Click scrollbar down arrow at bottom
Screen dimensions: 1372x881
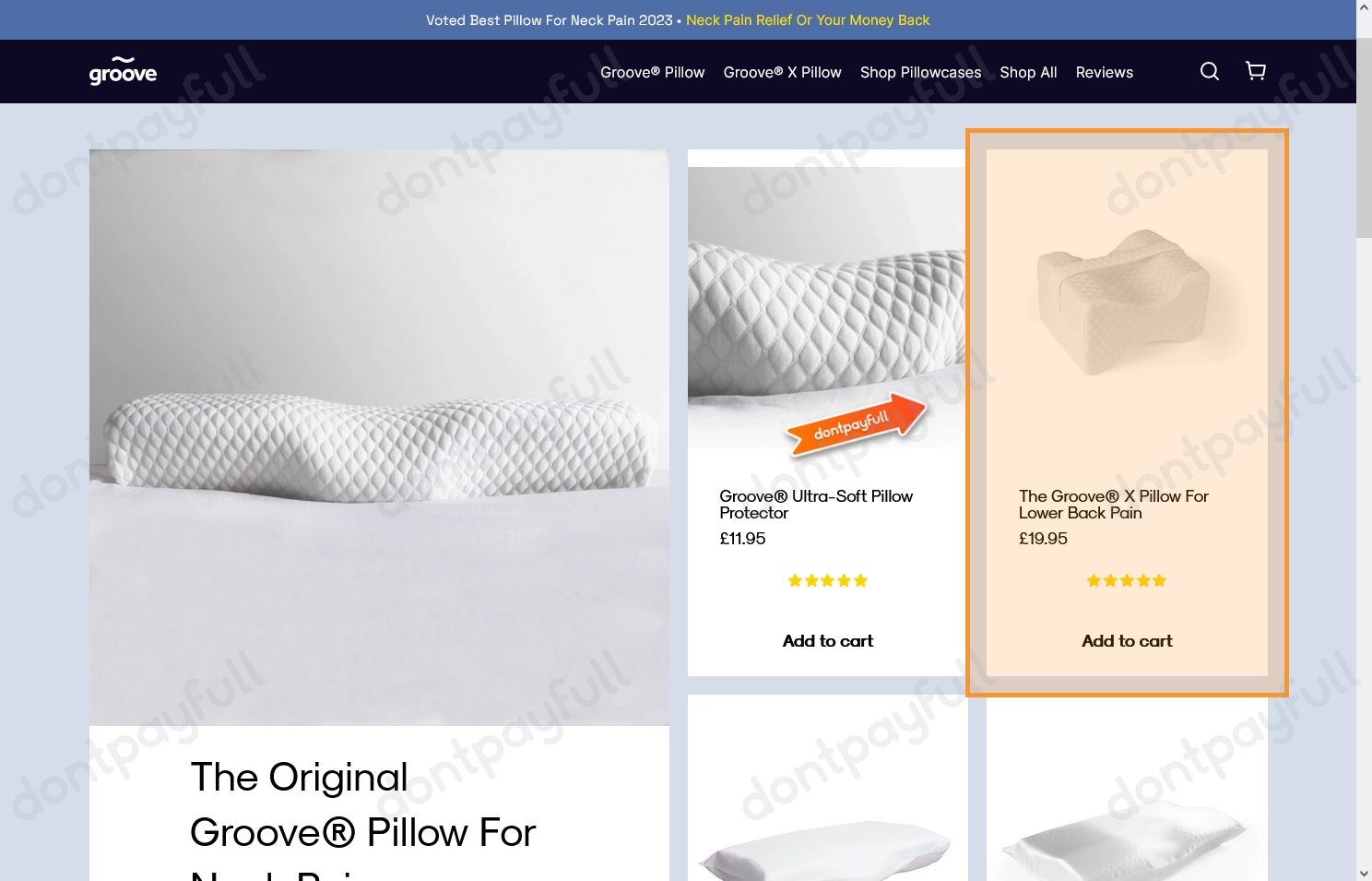(1364, 873)
